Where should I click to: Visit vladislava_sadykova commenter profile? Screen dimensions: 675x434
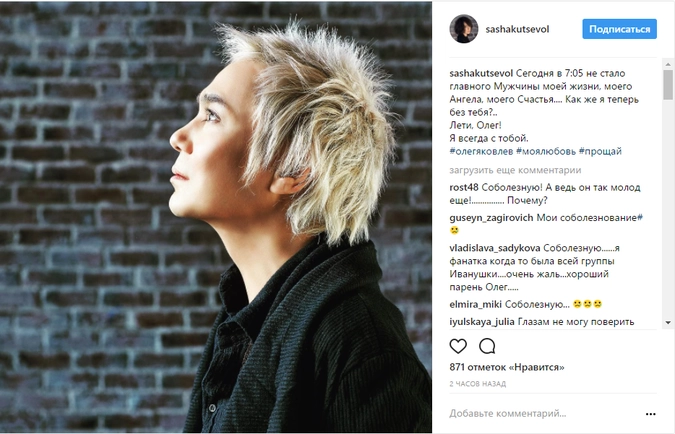pyautogui.click(x=495, y=248)
